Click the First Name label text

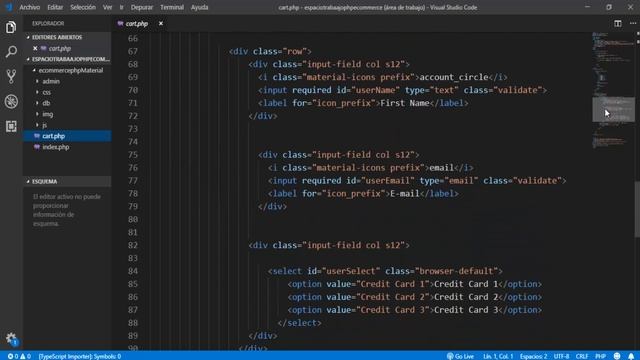tap(404, 103)
